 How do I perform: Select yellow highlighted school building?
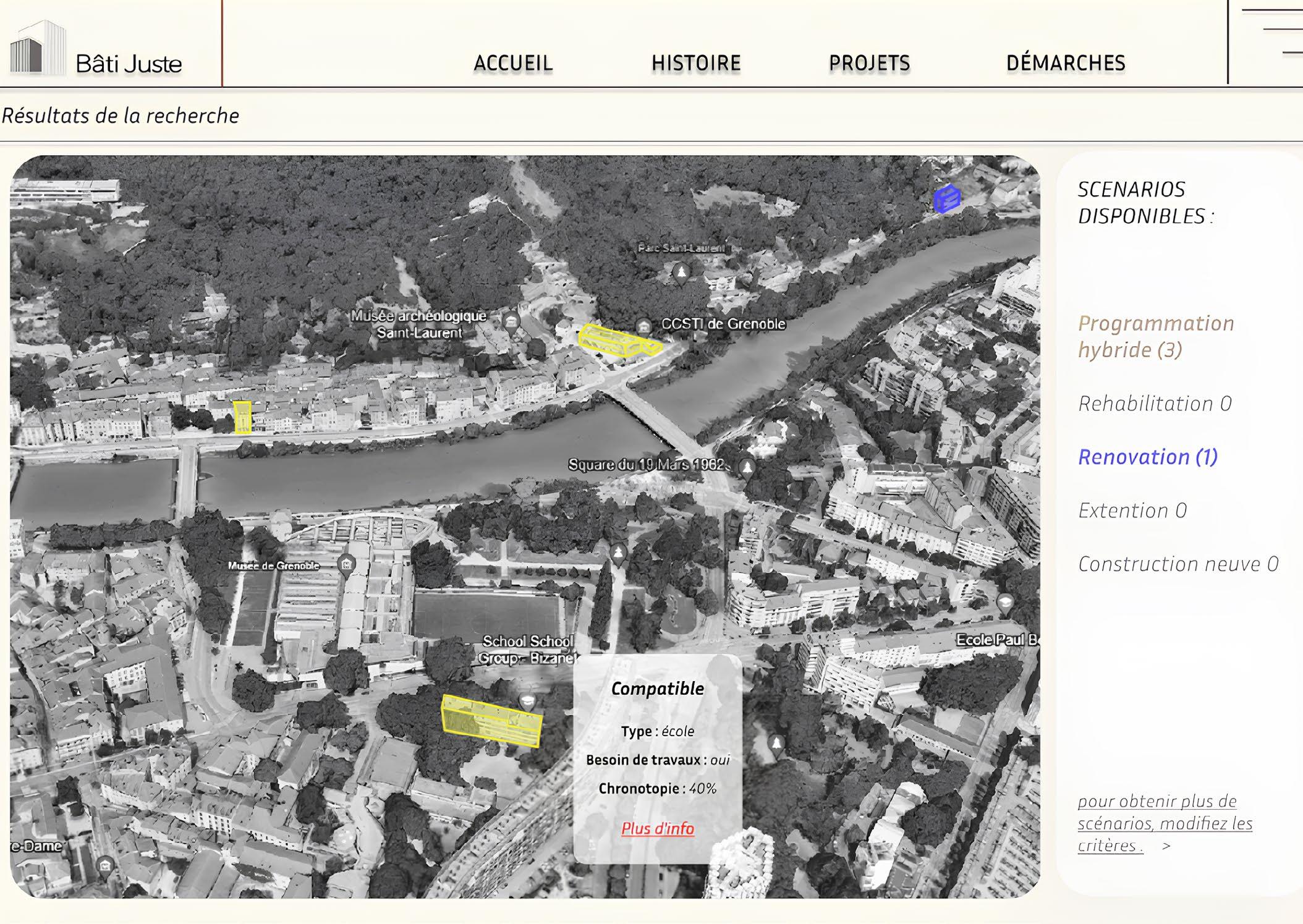tap(491, 720)
